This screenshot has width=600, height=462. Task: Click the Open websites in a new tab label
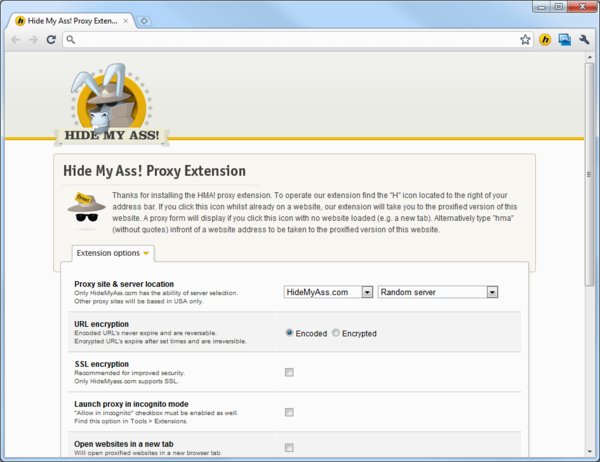pos(124,444)
